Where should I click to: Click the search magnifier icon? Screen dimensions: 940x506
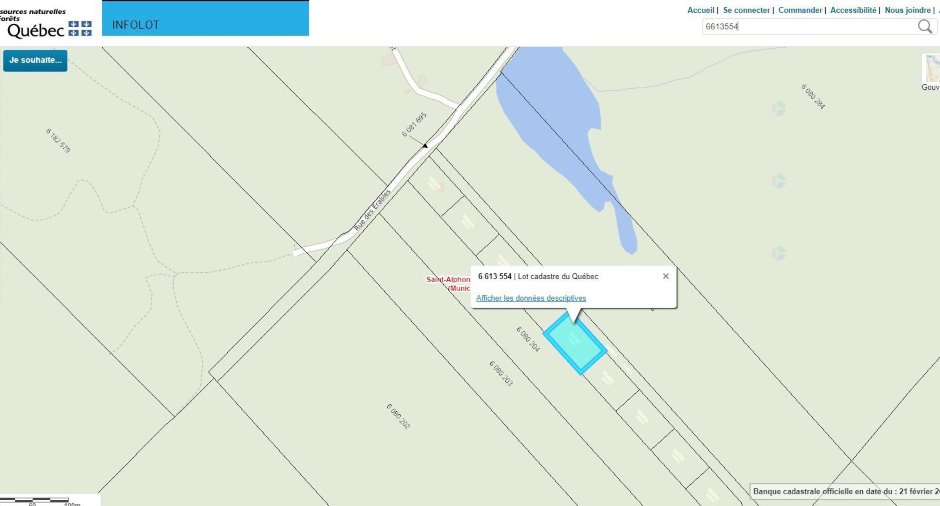coord(925,26)
